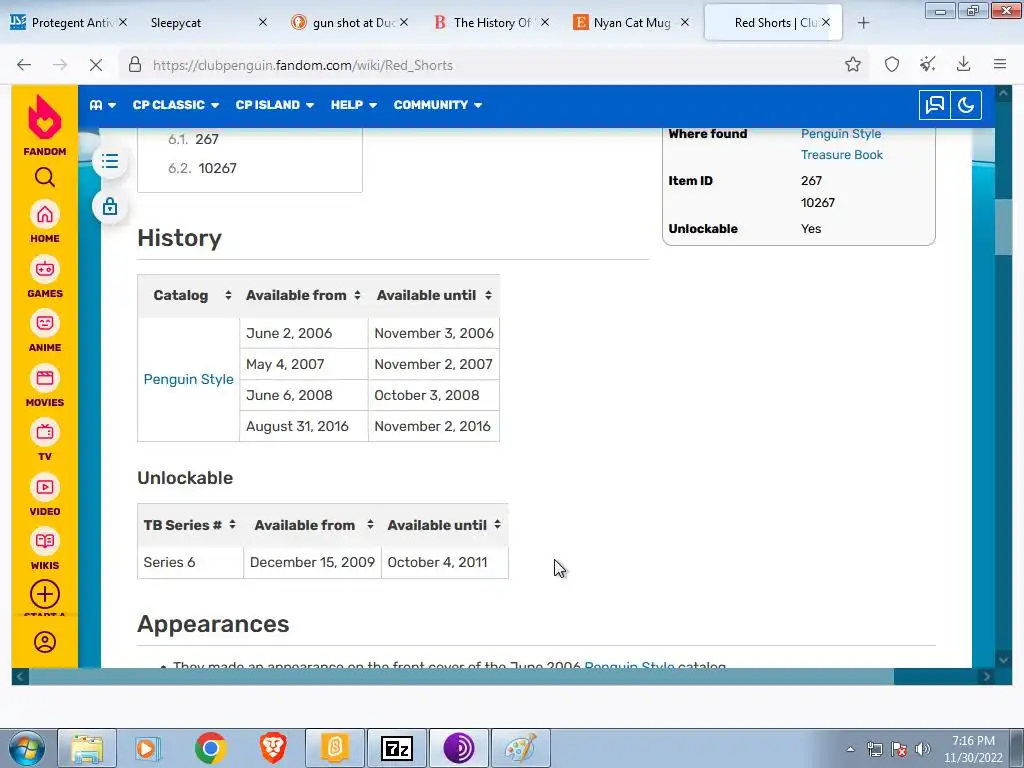This screenshot has width=1024, height=768.
Task: Open the Firefox shield protection icon
Action: tap(891, 64)
